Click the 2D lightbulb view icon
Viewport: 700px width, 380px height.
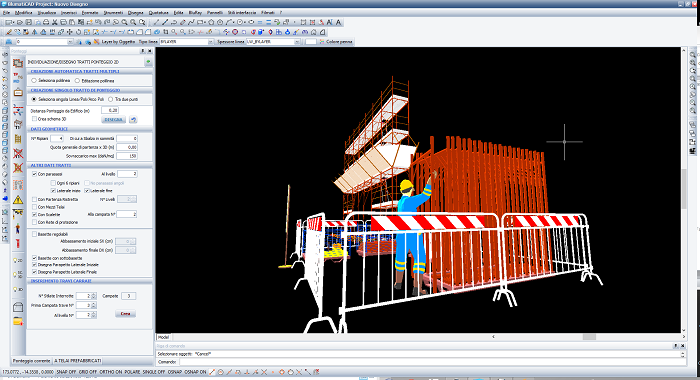click(18, 260)
